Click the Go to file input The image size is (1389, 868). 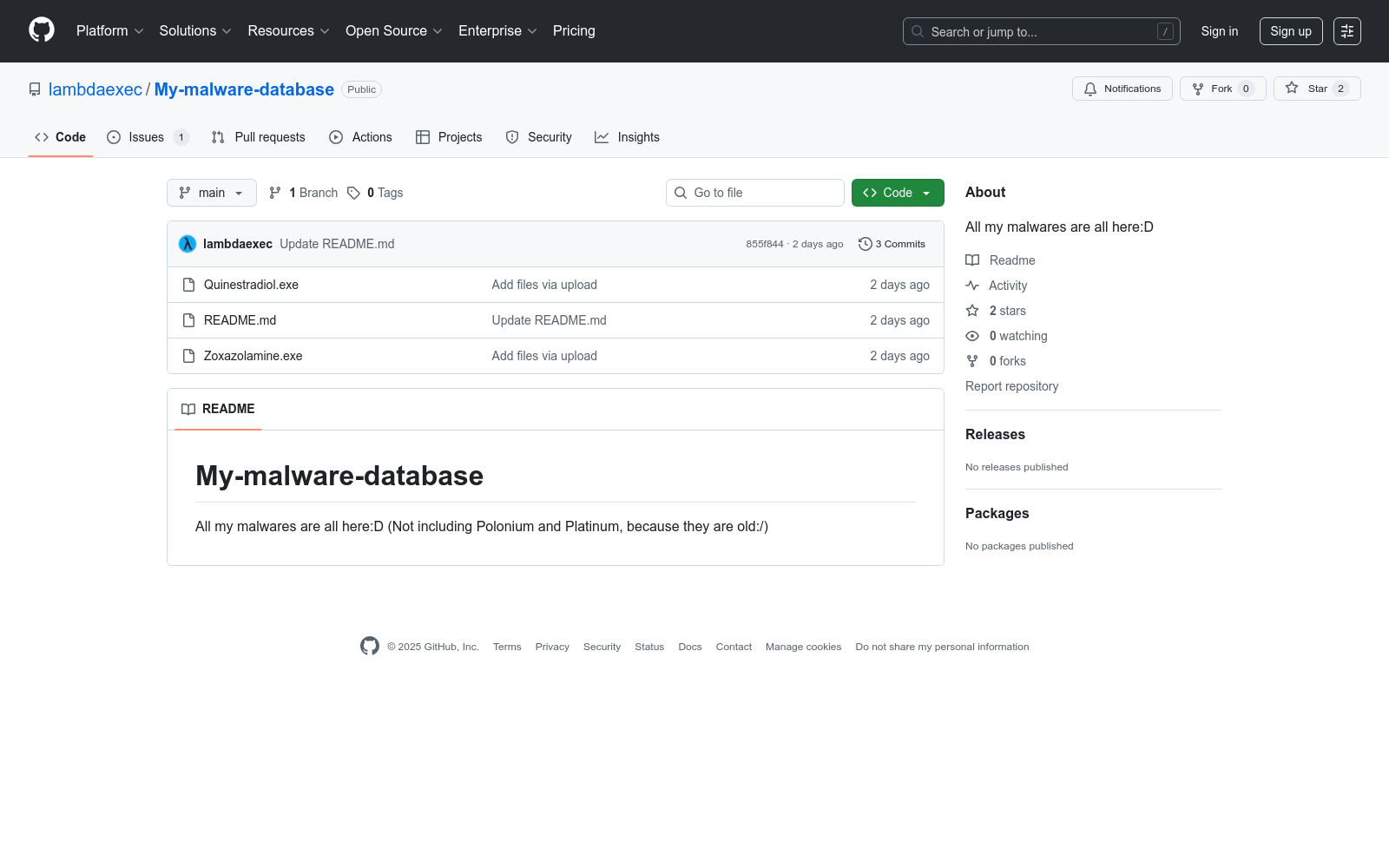(755, 193)
